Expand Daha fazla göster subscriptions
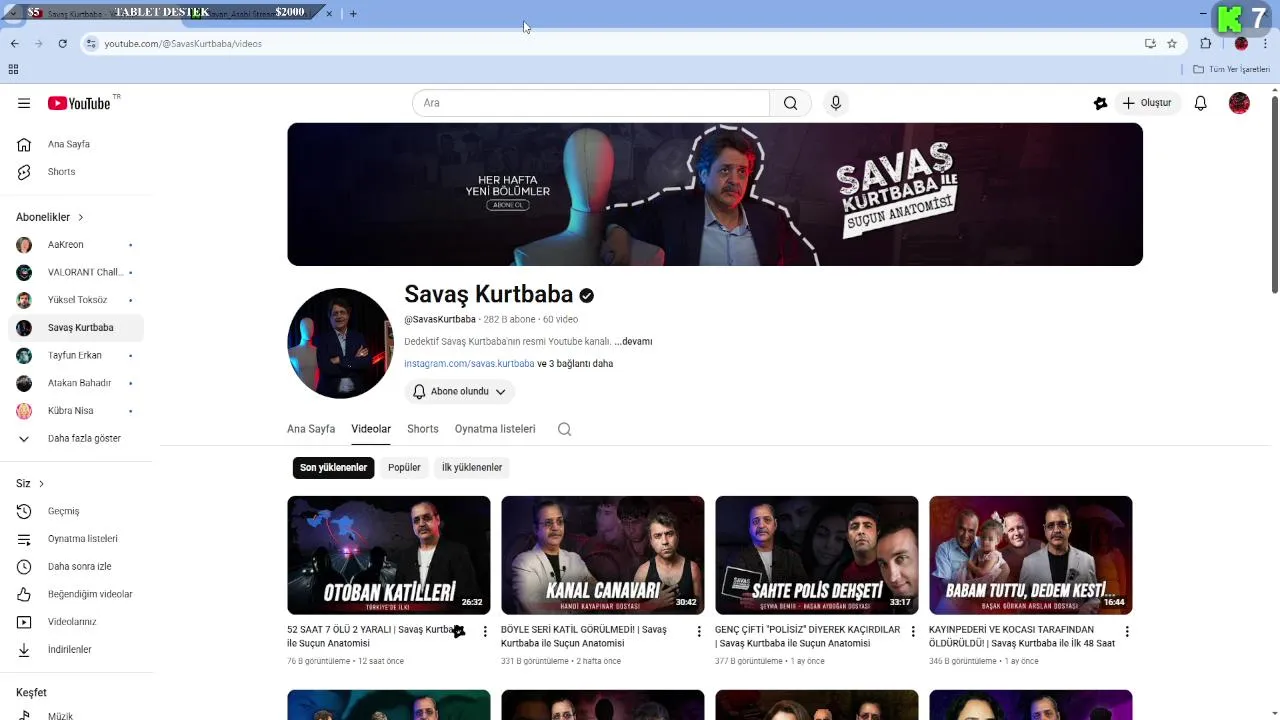This screenshot has height=720, width=1280. [x=76, y=438]
